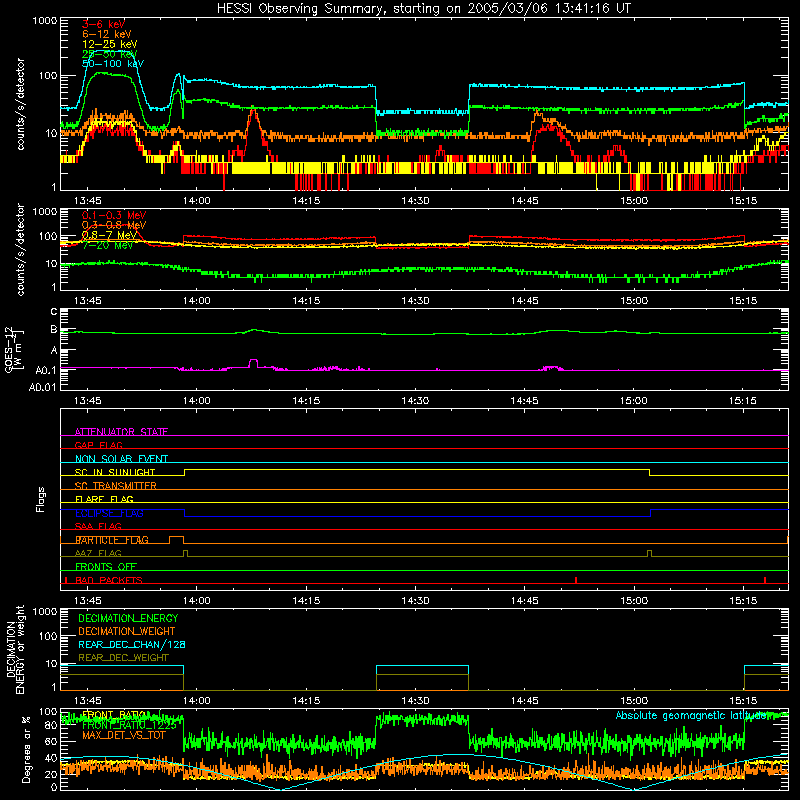The image size is (800, 800).
Task: Select the GAP_FLAG label
Action: coord(98,445)
